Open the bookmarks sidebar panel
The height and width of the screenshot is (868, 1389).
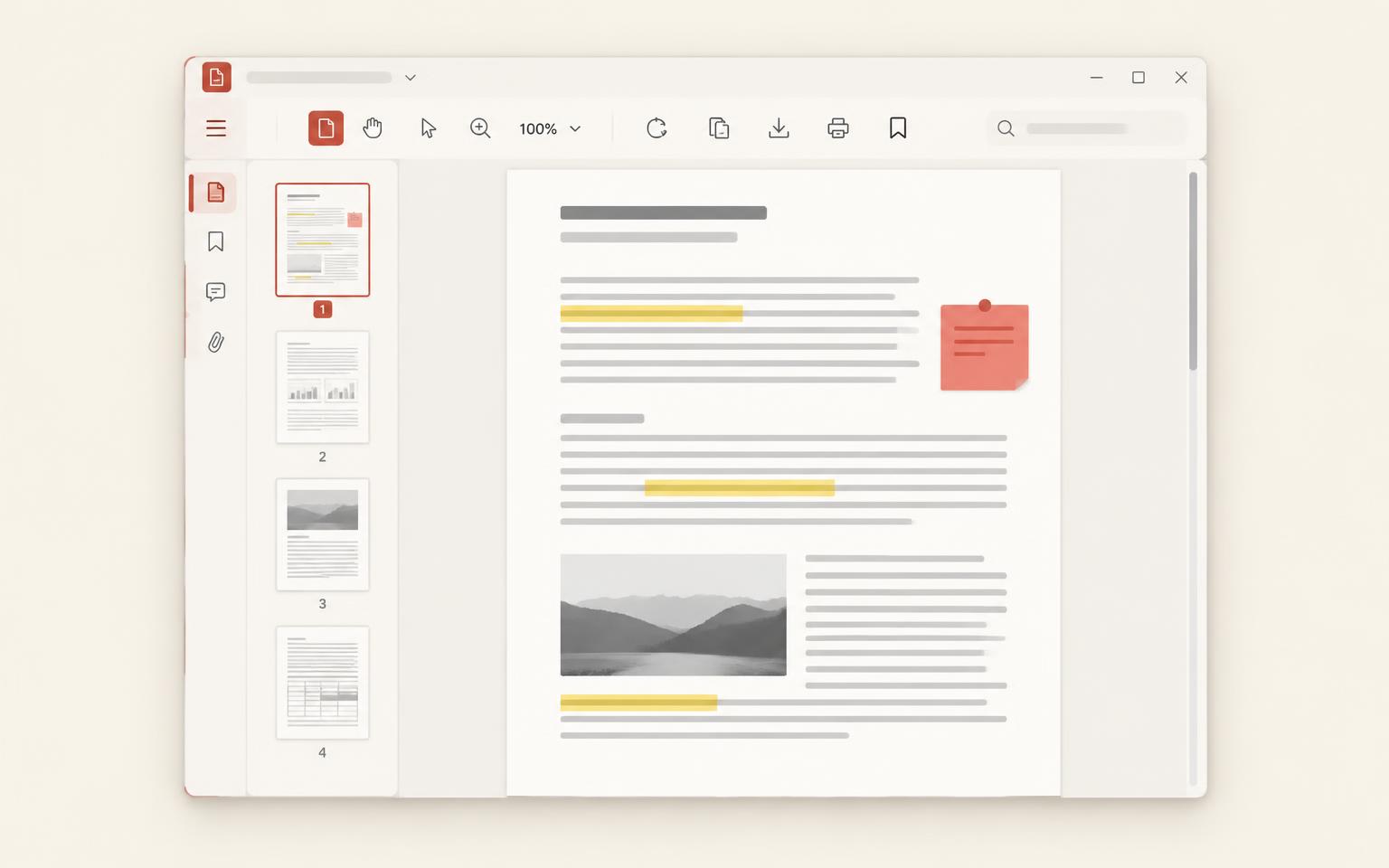tap(215, 242)
